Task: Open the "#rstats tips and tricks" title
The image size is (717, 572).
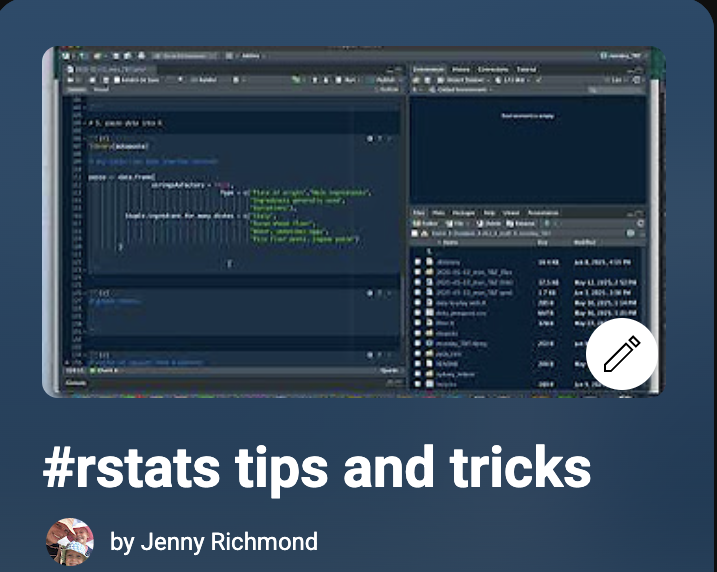Action: click(317, 469)
